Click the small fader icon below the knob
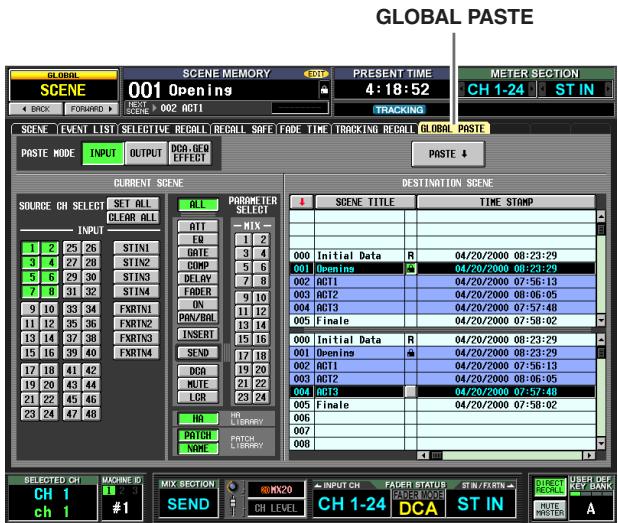 233,504
